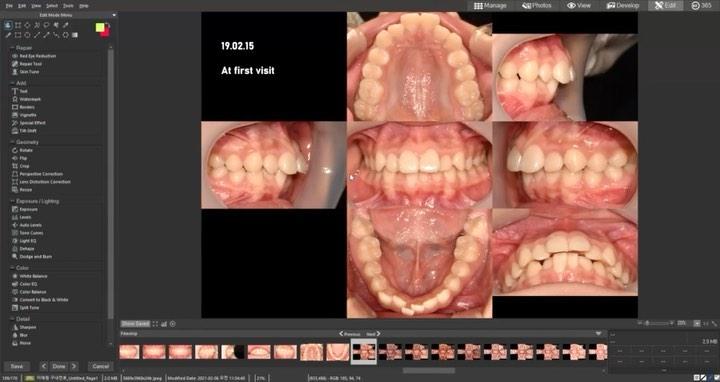The height and width of the screenshot is (382, 720).
Task: Open the Color Balance tool
Action: [28, 292]
